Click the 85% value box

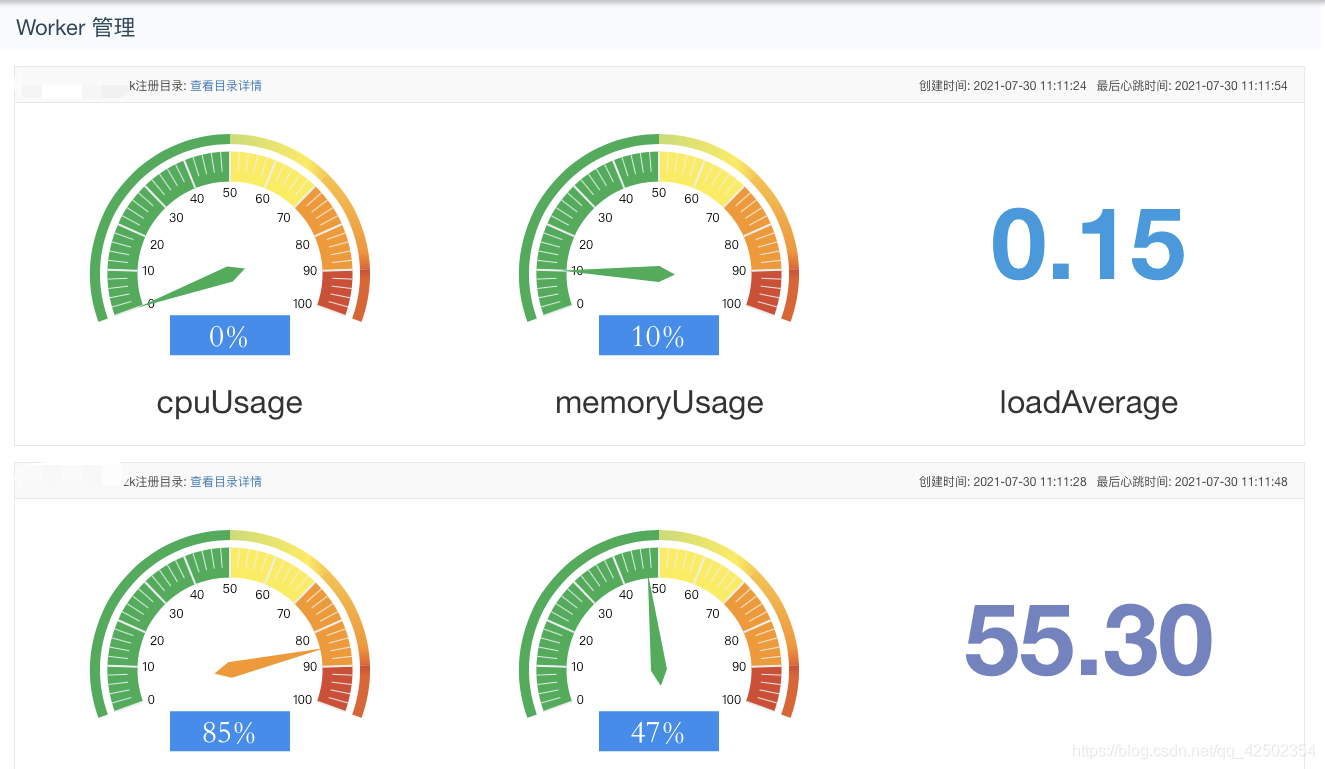[x=230, y=732]
